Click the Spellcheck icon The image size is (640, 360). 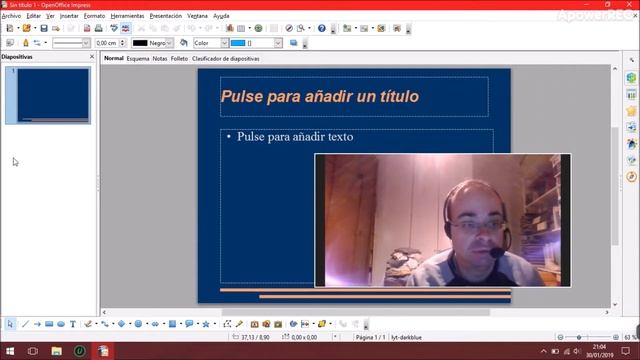coord(114,28)
